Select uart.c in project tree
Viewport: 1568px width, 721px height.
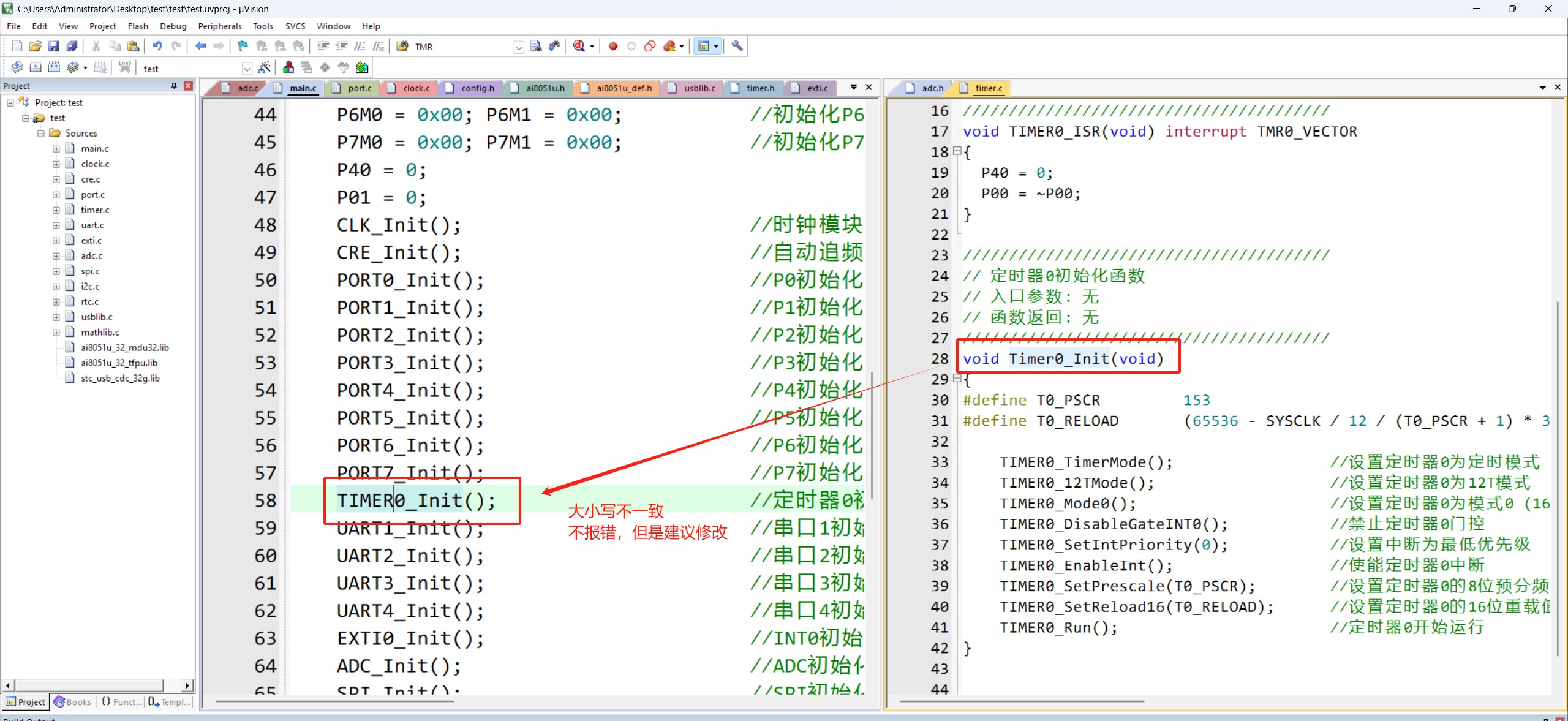pos(92,225)
